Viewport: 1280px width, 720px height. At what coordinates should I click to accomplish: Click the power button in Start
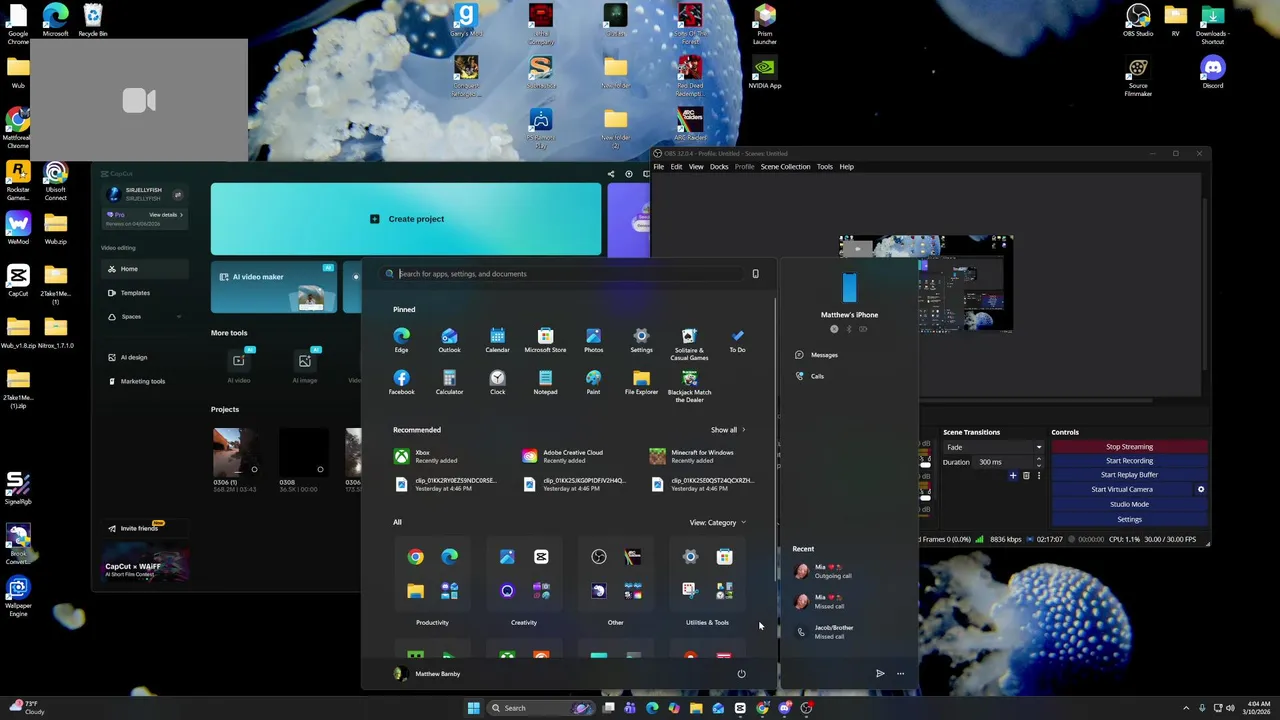[741, 674]
